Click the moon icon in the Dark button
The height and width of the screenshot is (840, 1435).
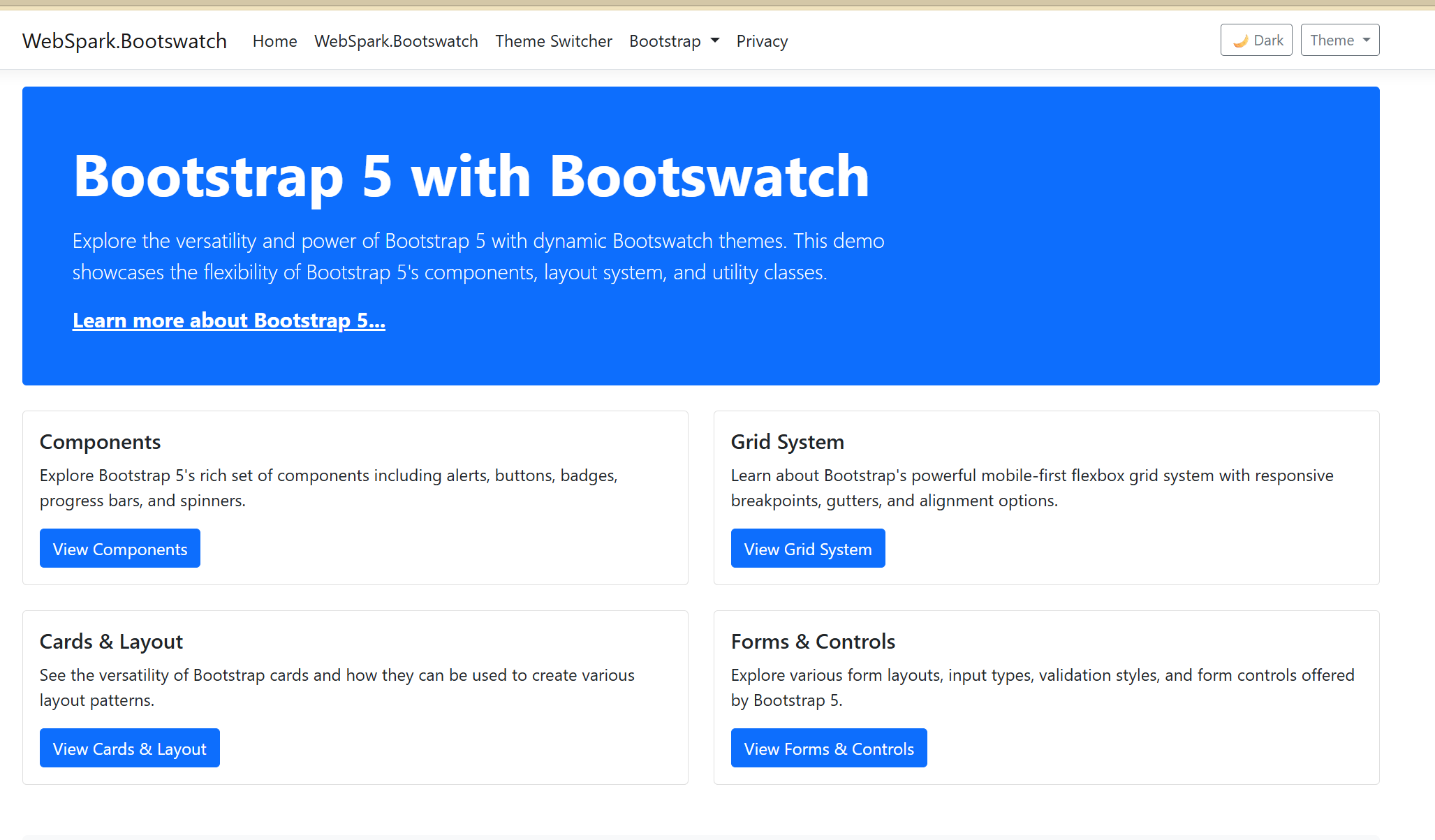[x=1240, y=40]
